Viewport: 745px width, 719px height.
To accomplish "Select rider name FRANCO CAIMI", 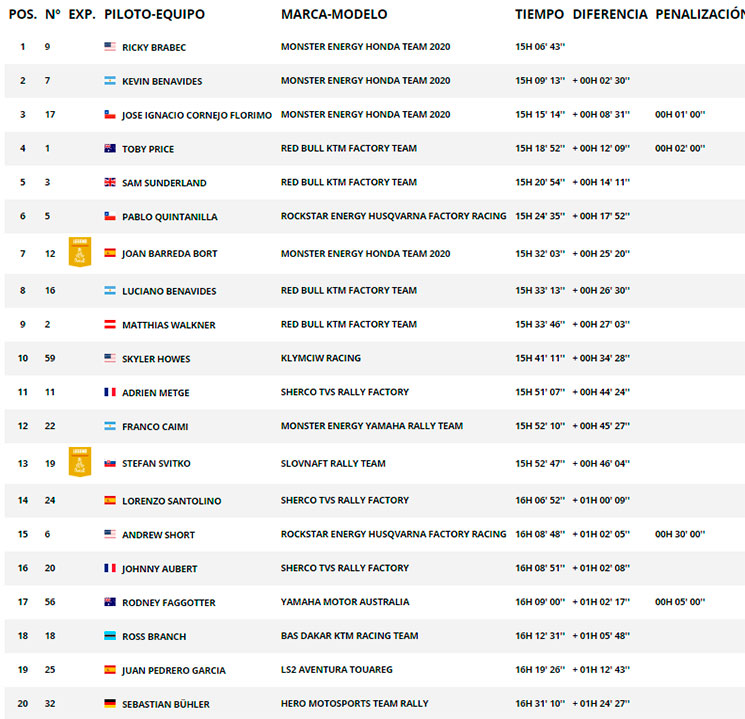I will click(155, 427).
